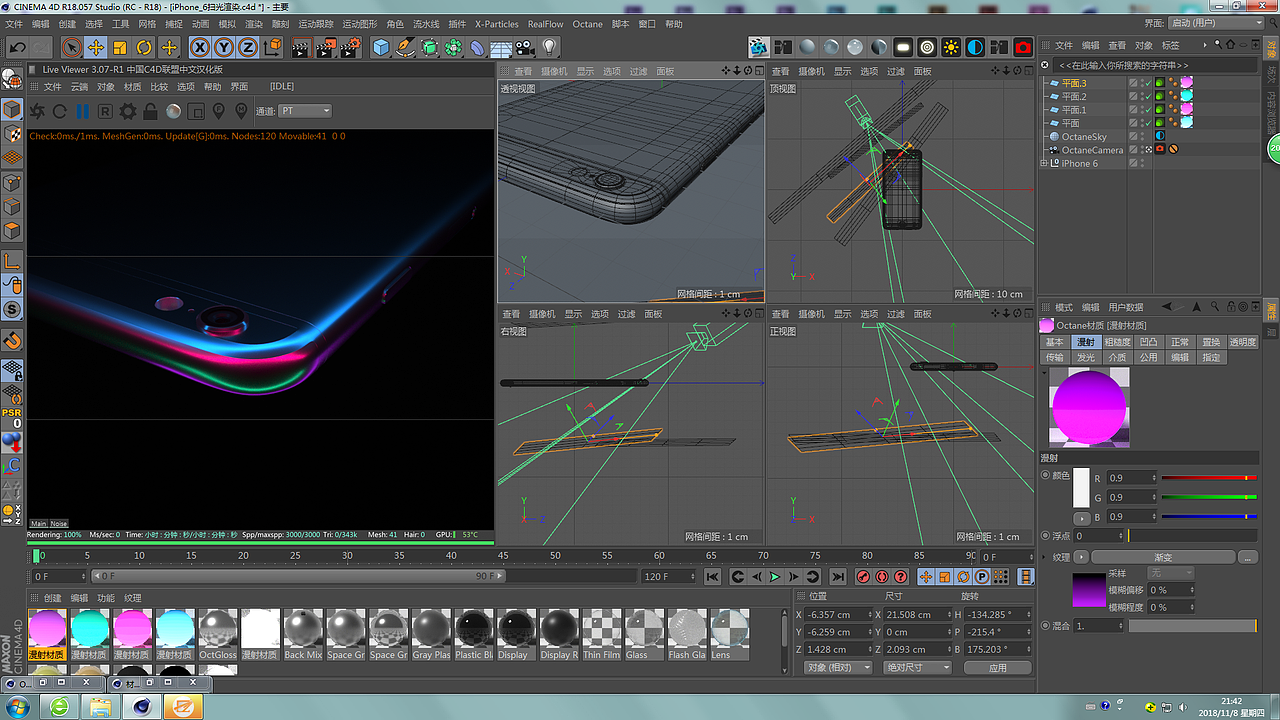This screenshot has width=1280, height=720.
Task: Play the animation forward
Action: (775, 577)
